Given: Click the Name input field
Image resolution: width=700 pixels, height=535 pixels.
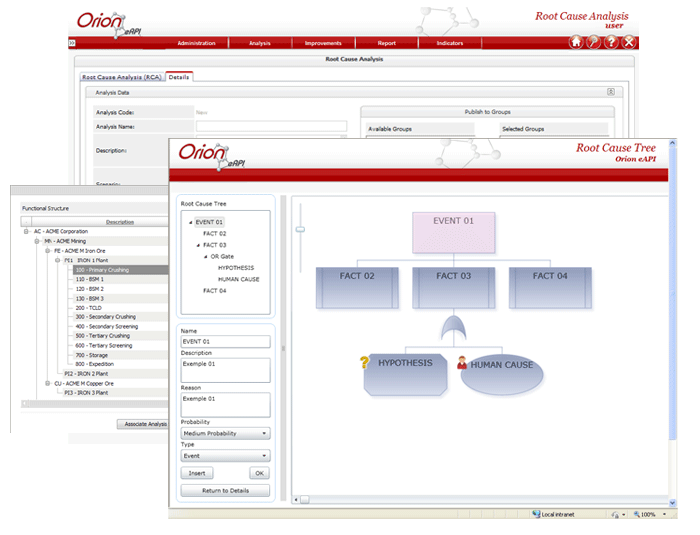Looking at the screenshot, I should [x=225, y=342].
